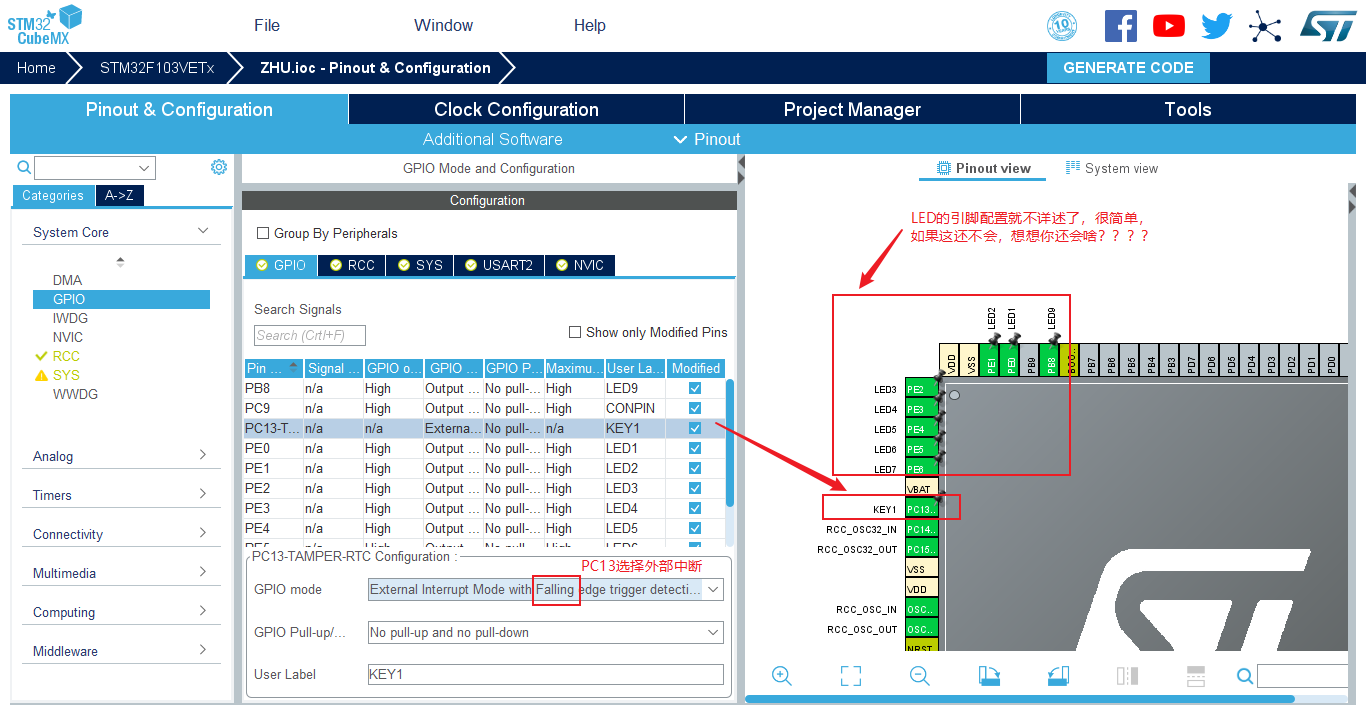Click the GENERATE CODE button
Viewport: 1366px width, 715px height.
[x=1128, y=68]
